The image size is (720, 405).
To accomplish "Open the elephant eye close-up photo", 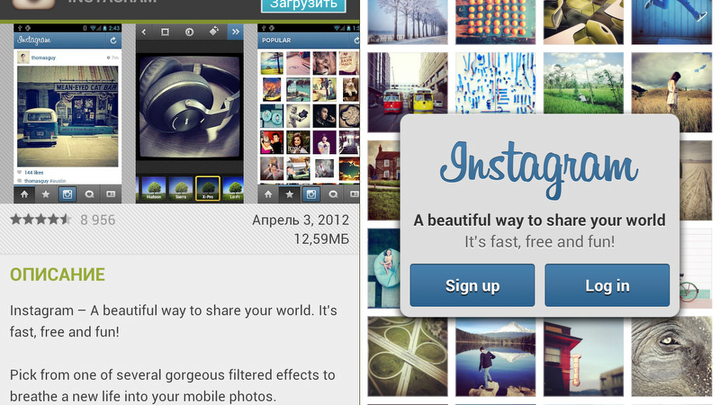I will 671,357.
